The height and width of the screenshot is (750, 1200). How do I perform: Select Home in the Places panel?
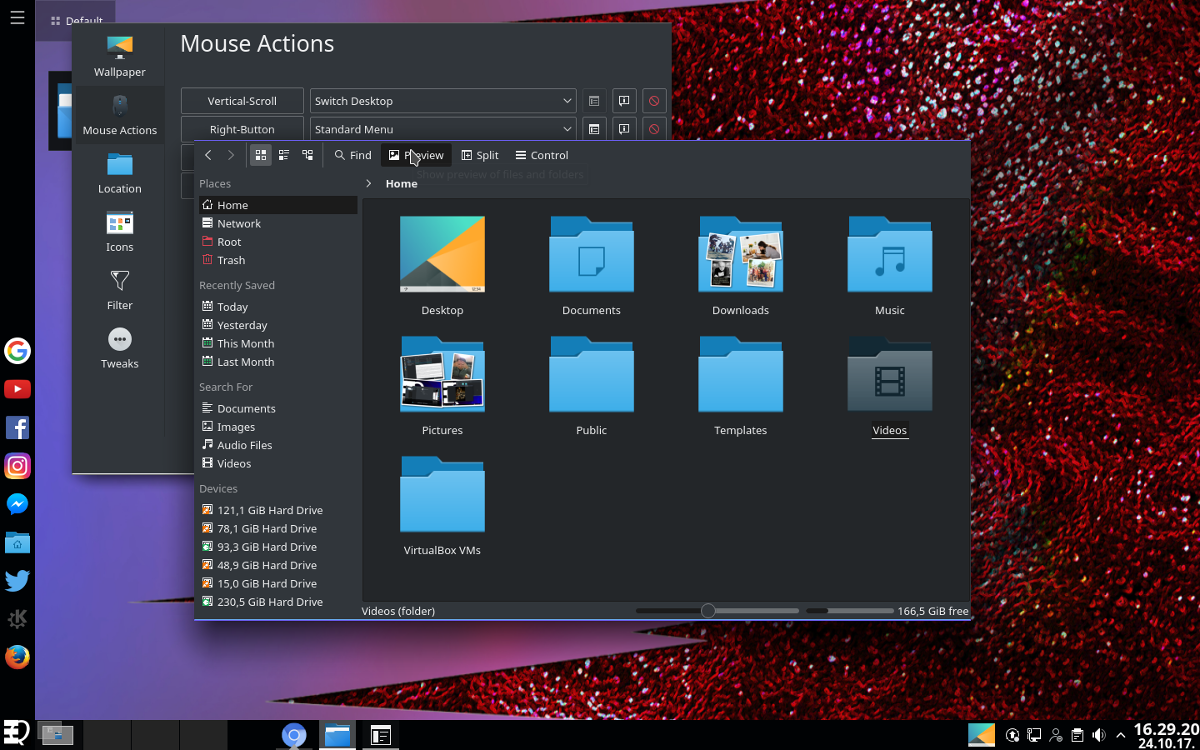click(x=276, y=205)
